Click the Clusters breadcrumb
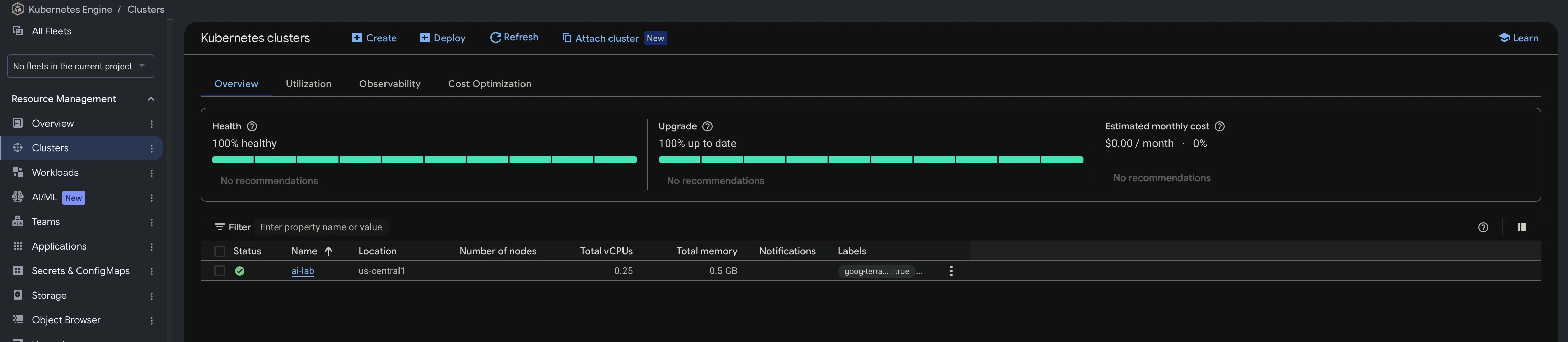The width and height of the screenshot is (1568, 342). pyautogui.click(x=145, y=9)
